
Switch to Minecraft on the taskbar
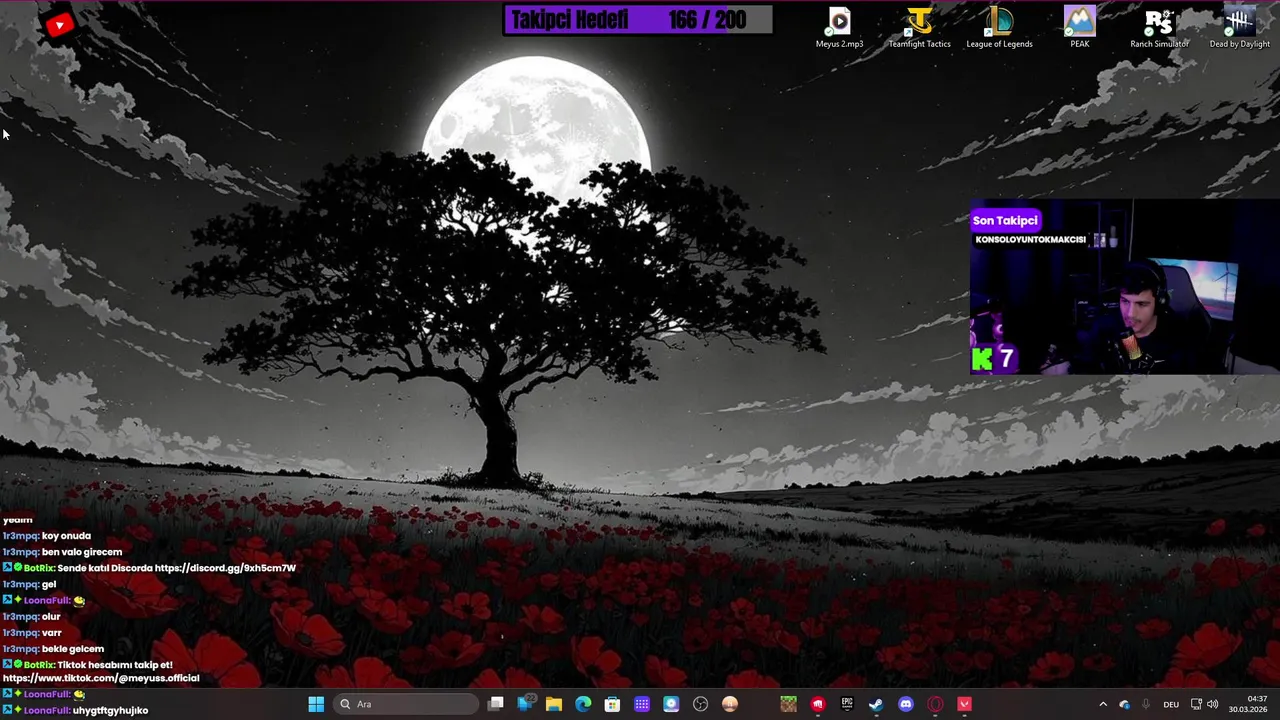tap(788, 704)
